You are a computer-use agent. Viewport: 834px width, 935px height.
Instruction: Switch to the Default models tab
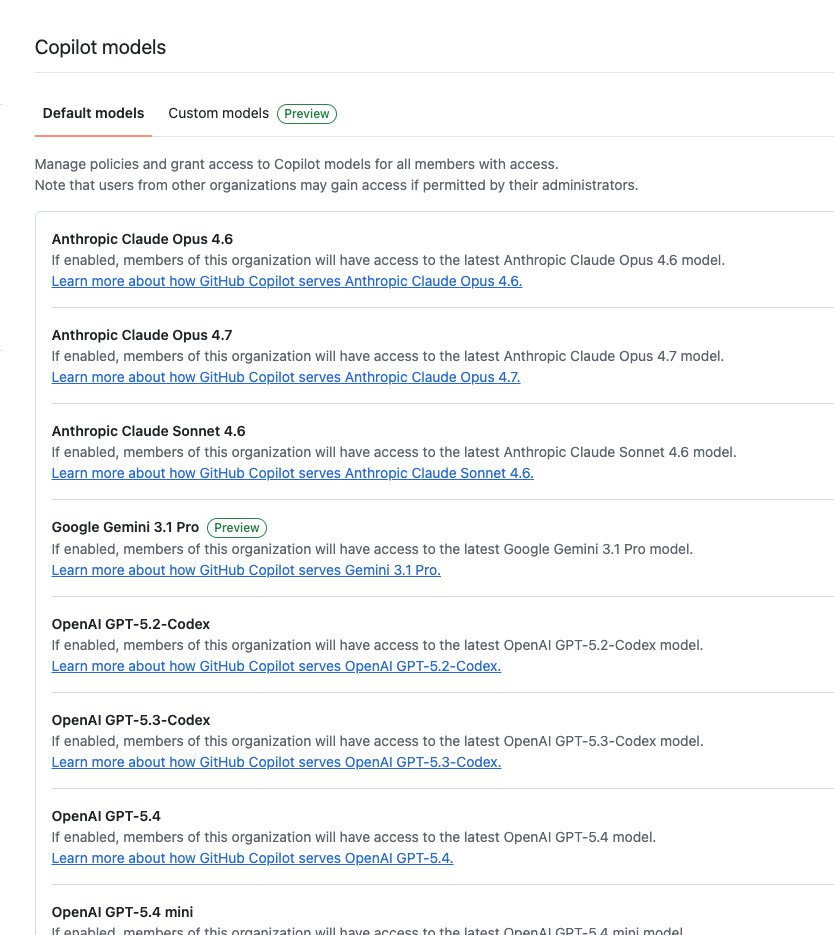click(x=93, y=113)
